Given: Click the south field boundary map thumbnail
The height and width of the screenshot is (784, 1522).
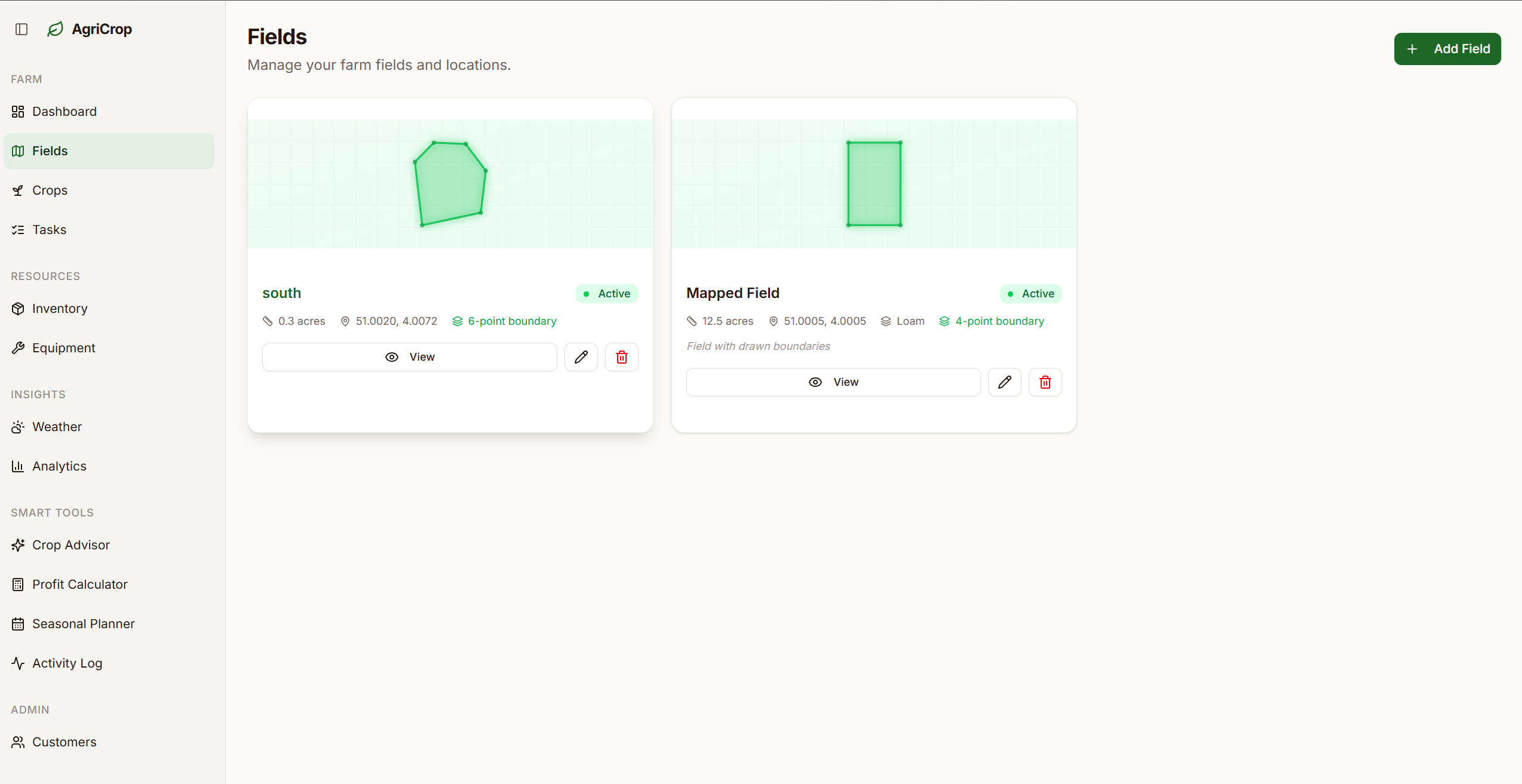Looking at the screenshot, I should point(450,184).
